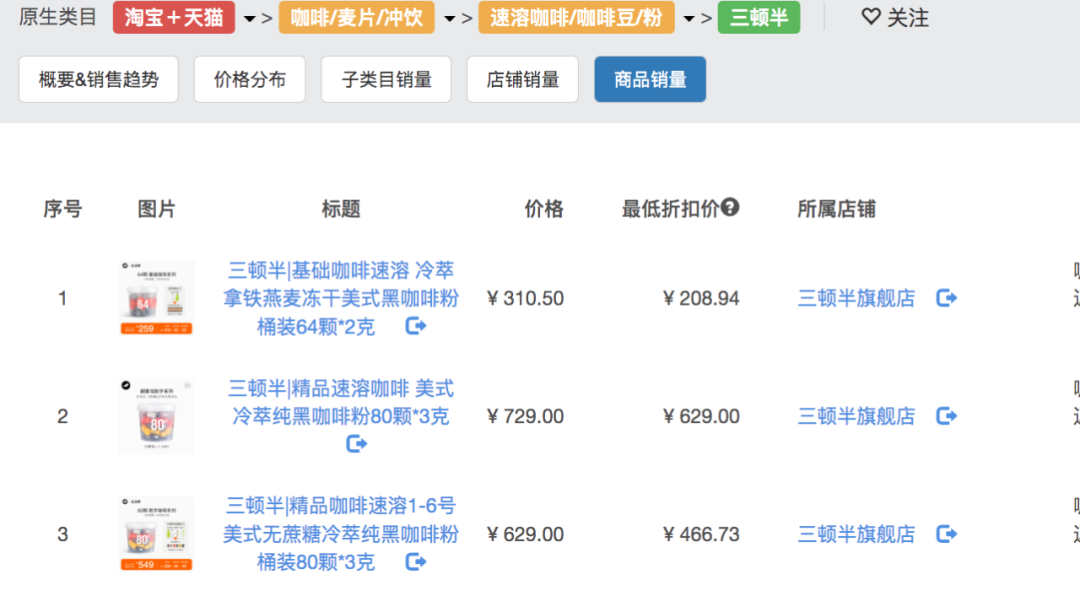
Task: Expand dropdown arrow after 速溶咖啡/咖啡豆/粉
Action: [688, 19]
